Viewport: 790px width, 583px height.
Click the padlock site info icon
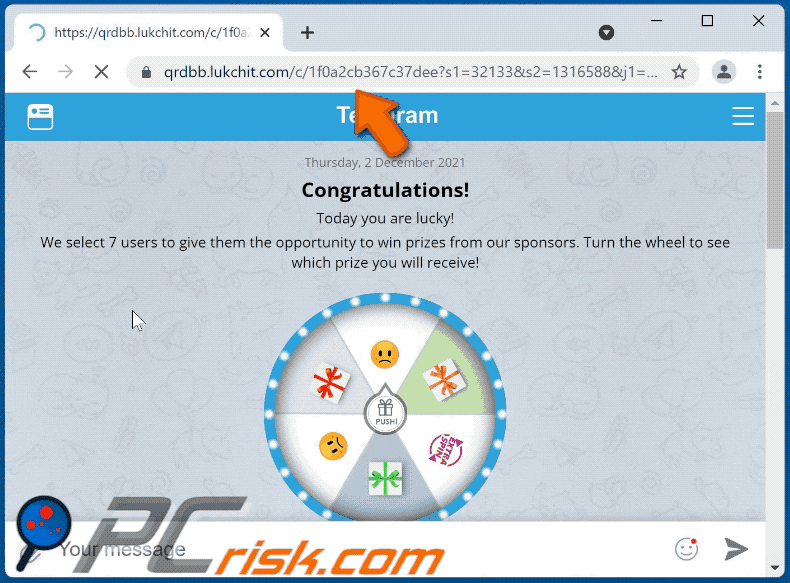click(146, 72)
